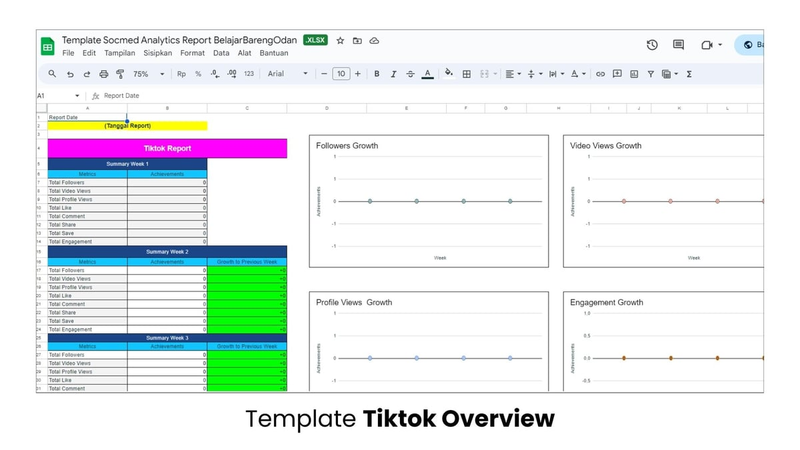Click the A1 name box
Viewport: 800px width, 450px height.
coord(58,95)
